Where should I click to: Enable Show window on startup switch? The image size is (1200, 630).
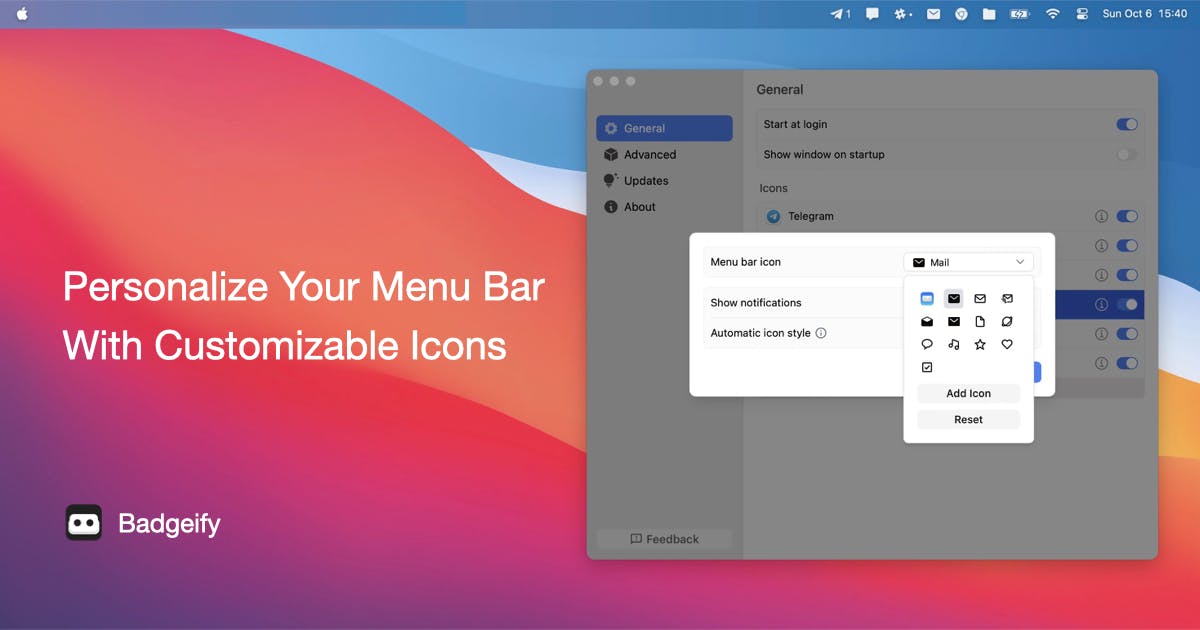tap(1127, 154)
